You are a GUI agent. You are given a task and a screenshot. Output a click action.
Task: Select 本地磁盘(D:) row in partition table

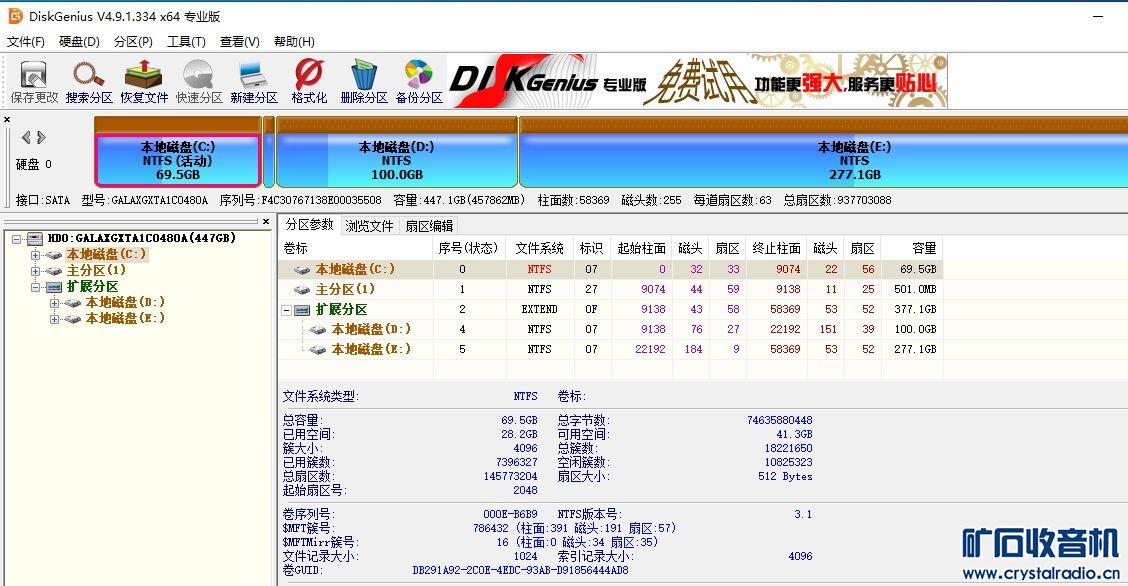[x=610, y=329]
